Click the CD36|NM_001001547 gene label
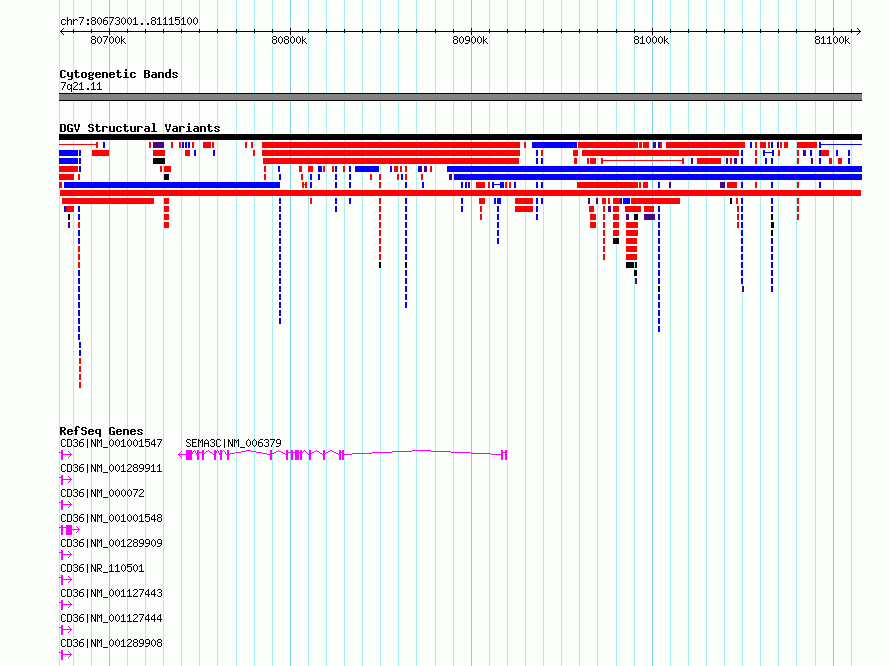This screenshot has height=666, width=890. (111, 443)
